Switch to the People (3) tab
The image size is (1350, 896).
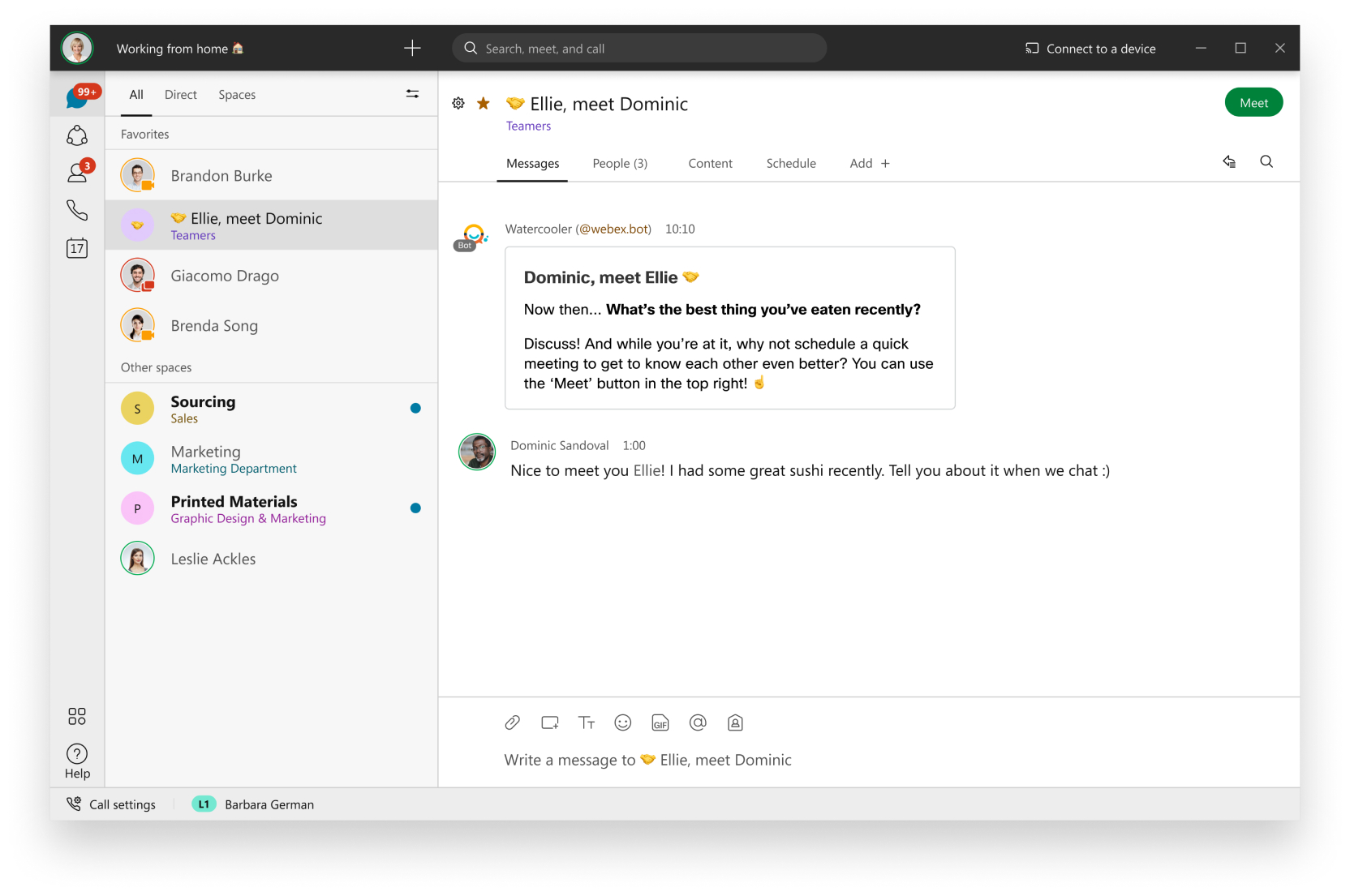point(620,164)
